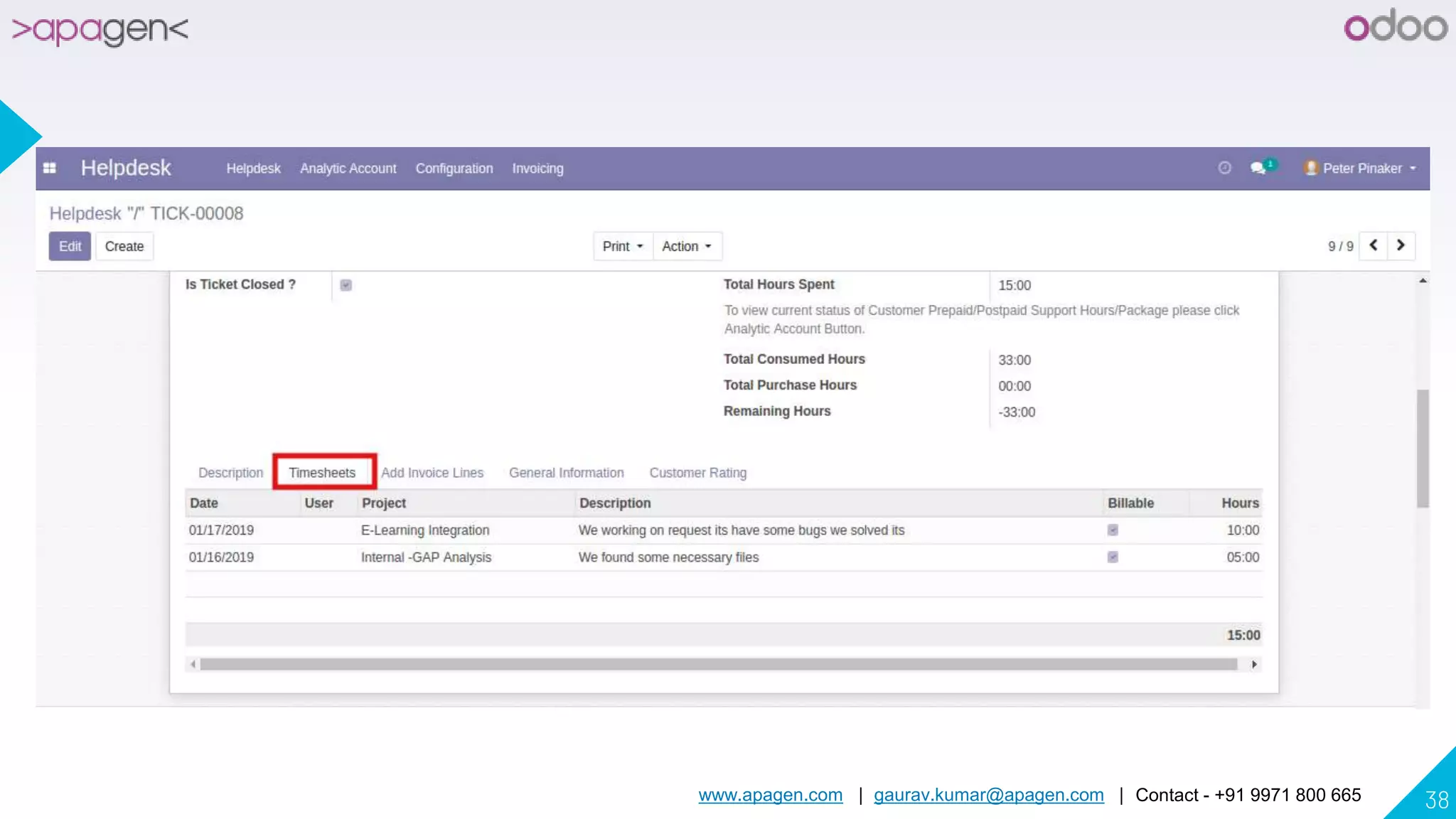Screen dimensions: 1456x819
Task: Toggle Billable for E-Learning Integration row
Action: click(1113, 530)
